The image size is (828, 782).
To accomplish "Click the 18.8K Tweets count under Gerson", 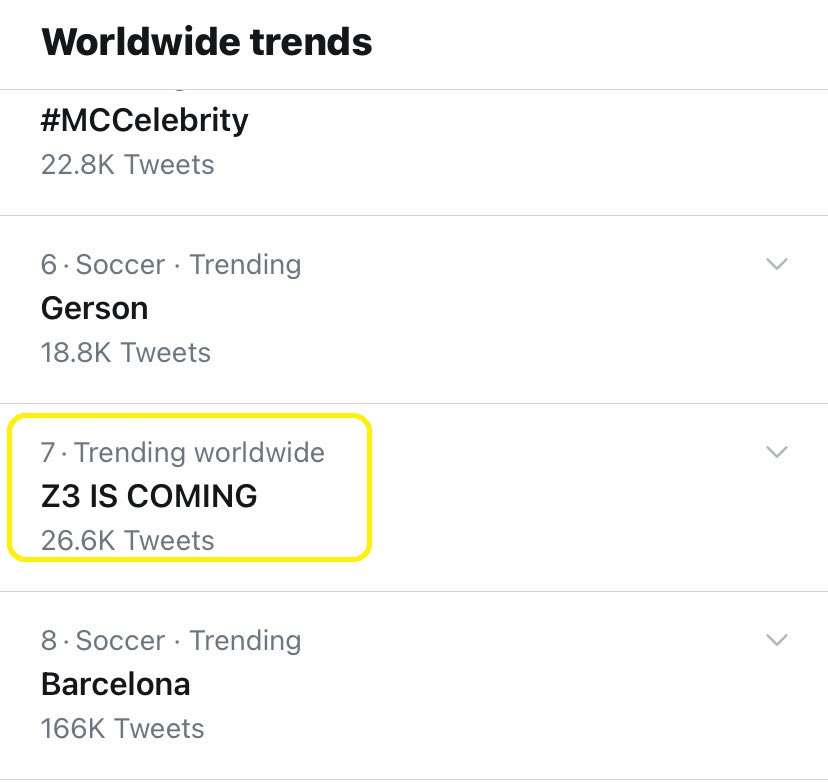I will [x=125, y=352].
